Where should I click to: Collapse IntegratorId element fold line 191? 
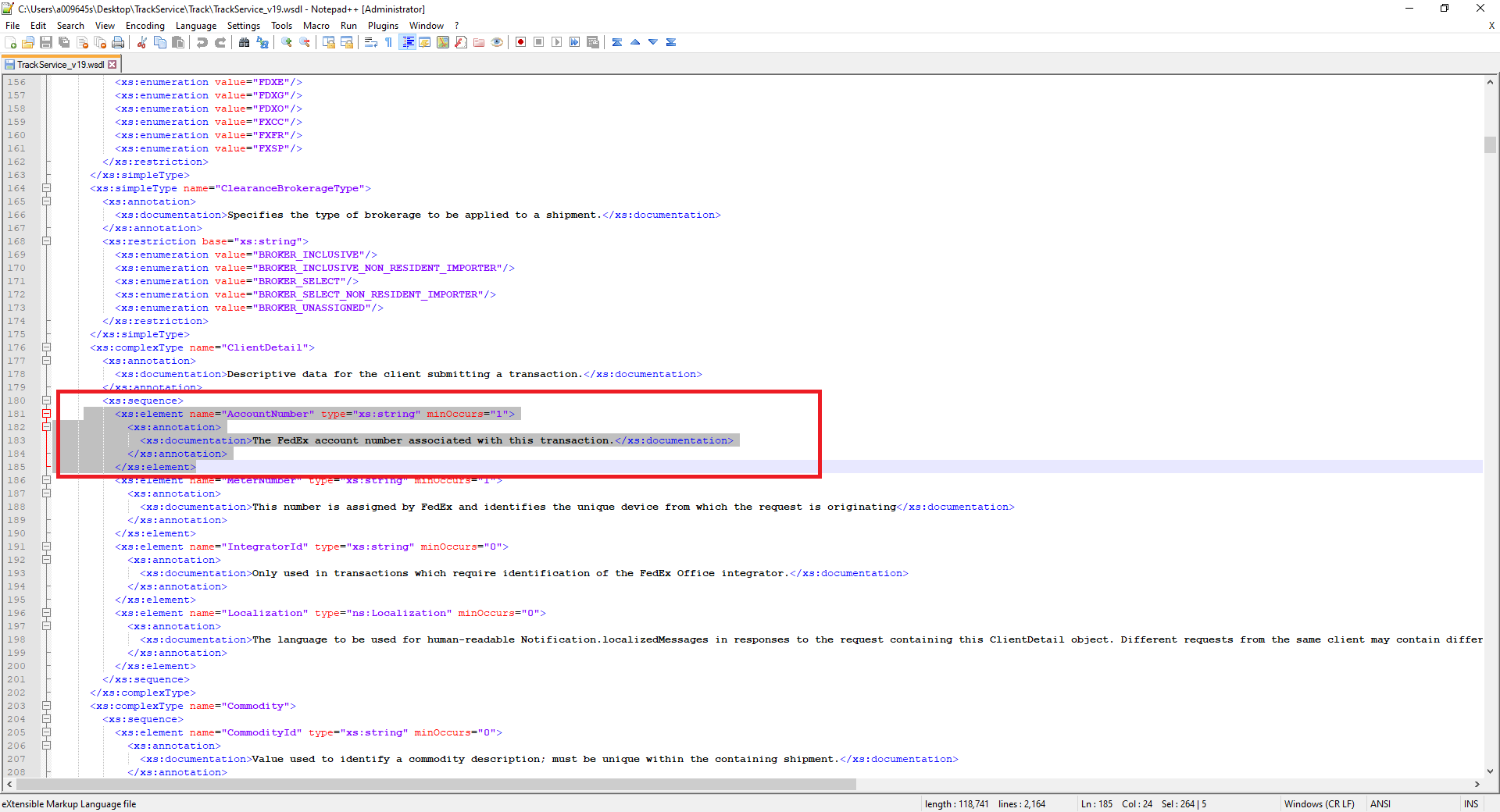point(46,547)
